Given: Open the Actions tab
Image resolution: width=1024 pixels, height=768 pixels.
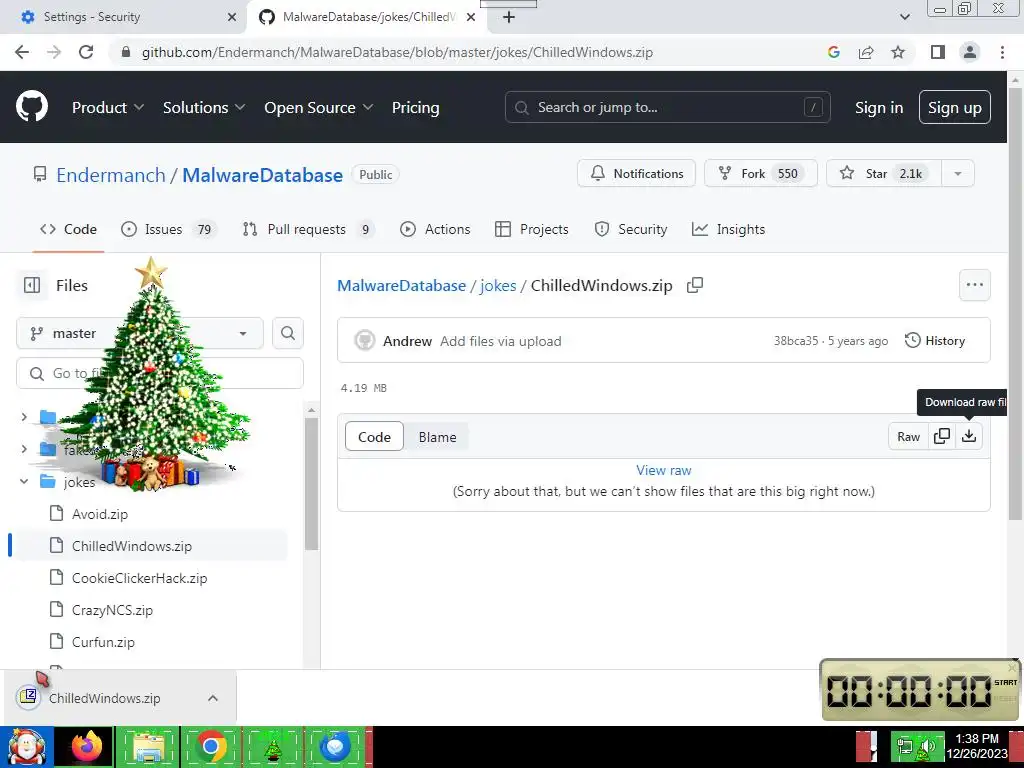Looking at the screenshot, I should (435, 229).
